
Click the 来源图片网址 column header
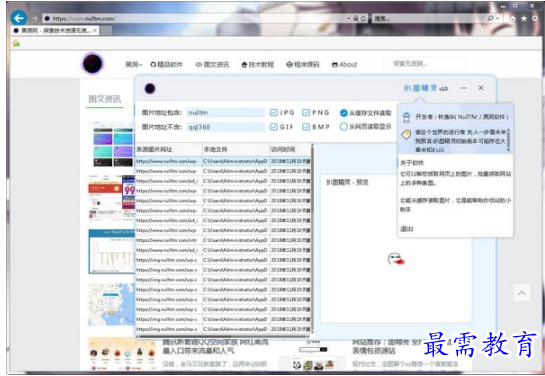tap(169, 149)
